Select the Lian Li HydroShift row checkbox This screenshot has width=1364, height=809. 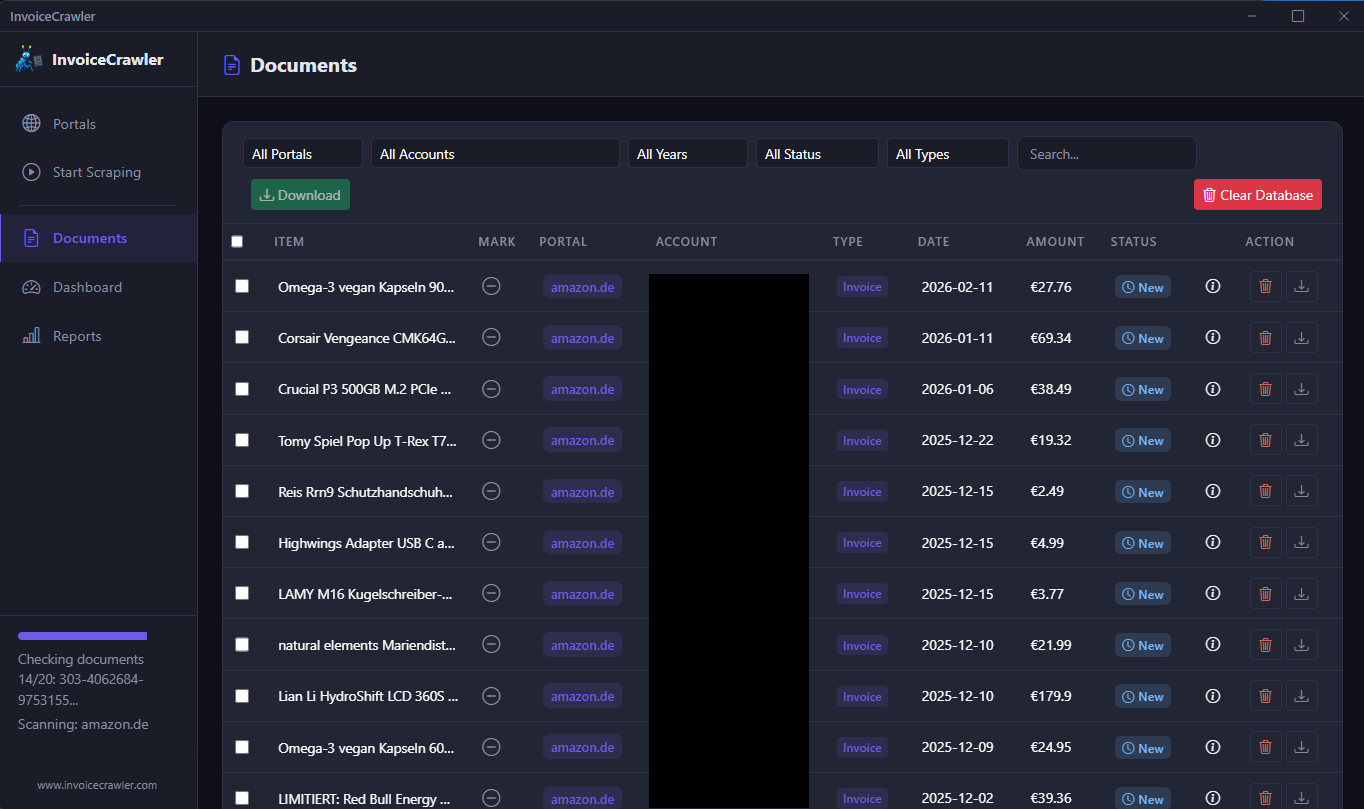pos(242,695)
